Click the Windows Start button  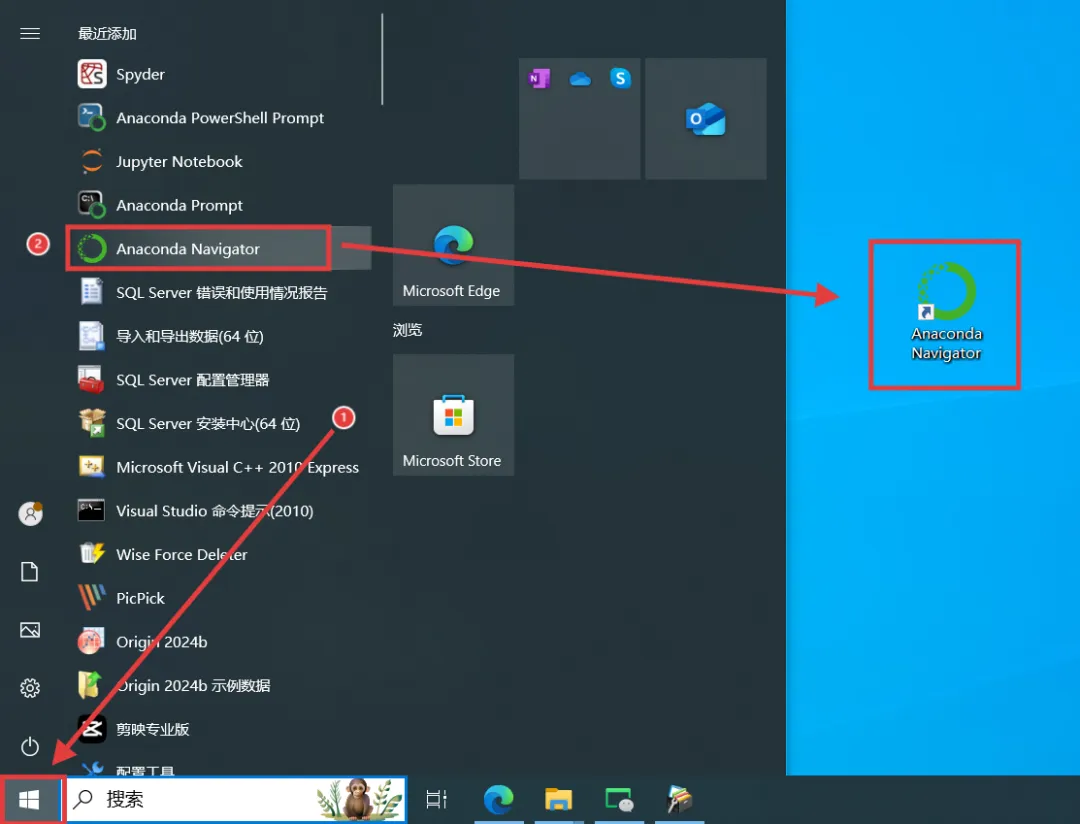tap(30, 799)
